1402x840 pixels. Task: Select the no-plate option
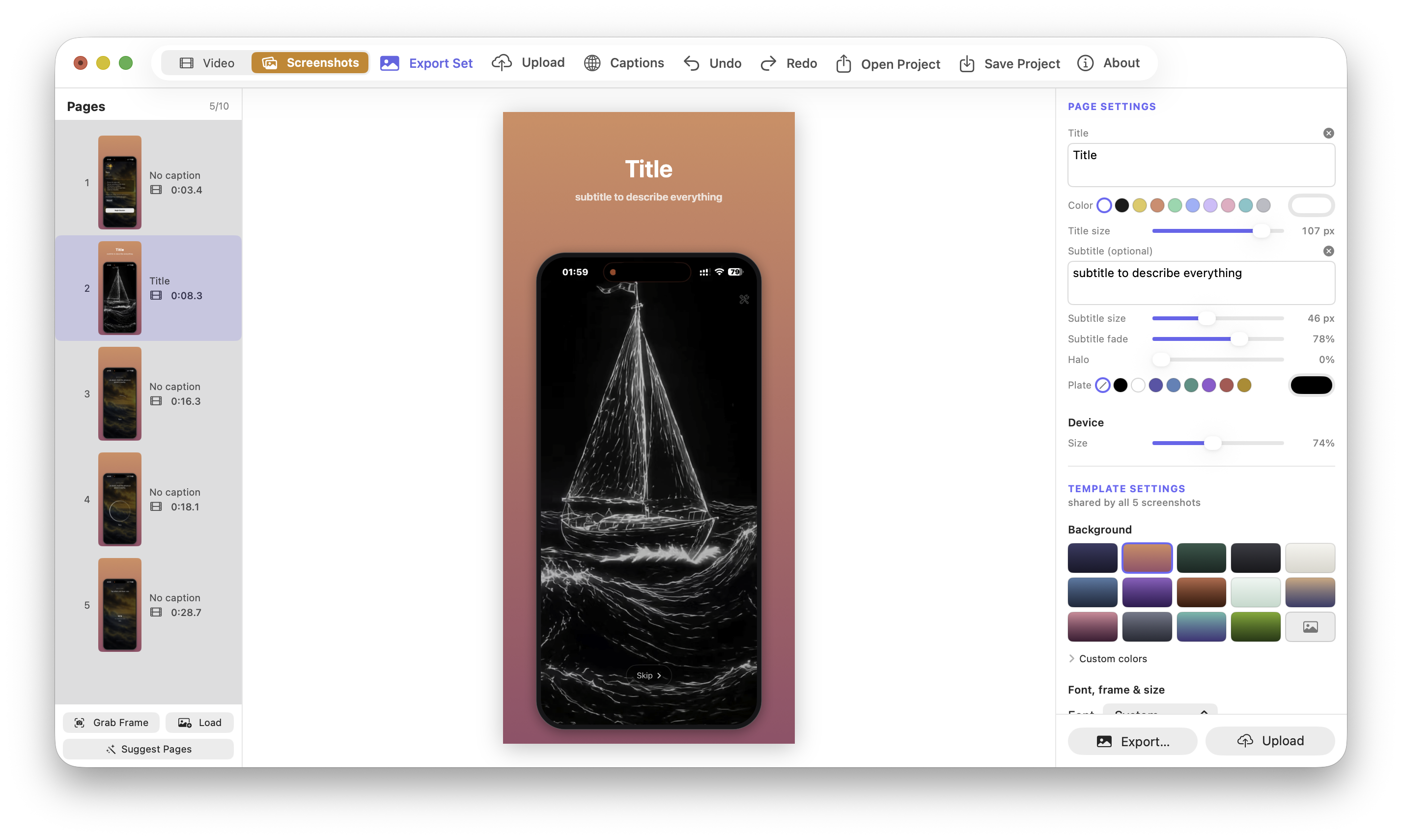click(x=1102, y=385)
